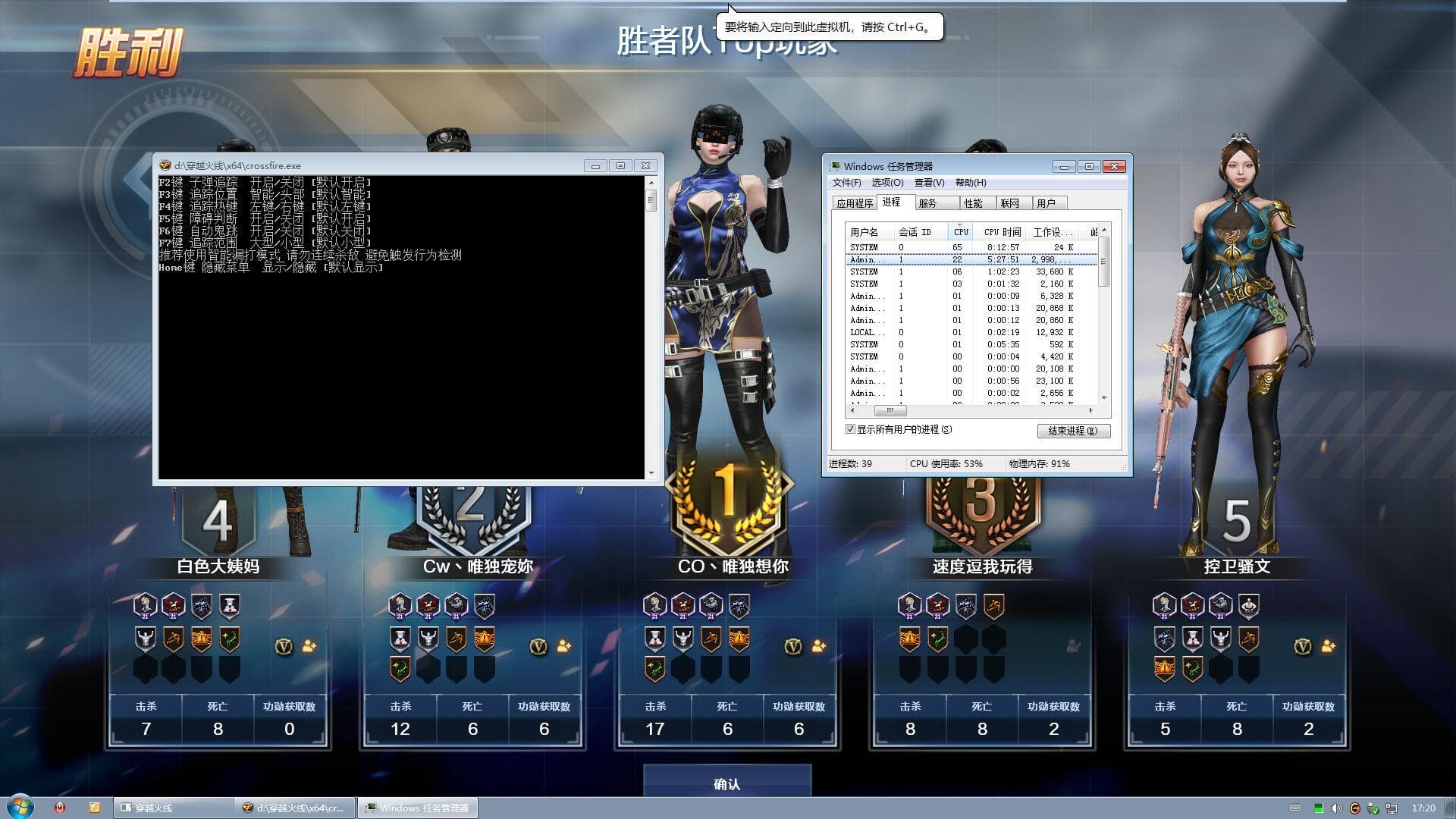Add Cw、唯独宠妳 as friend via plus icon
Viewport: 1456px width, 819px height.
point(564,646)
